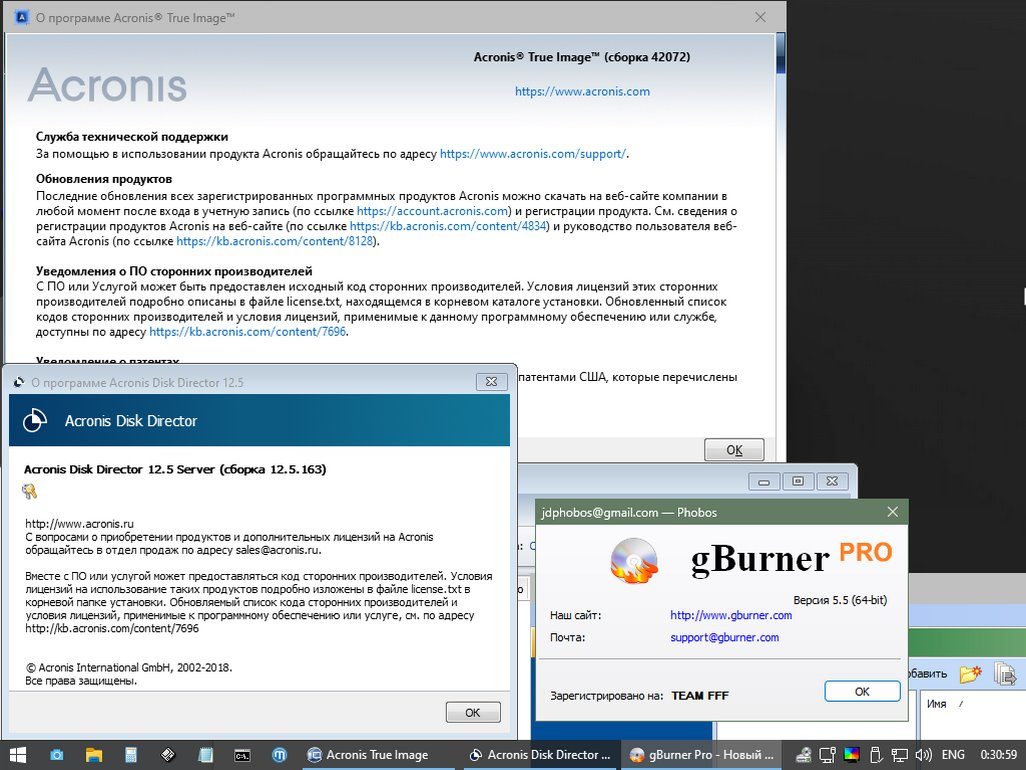Open the clock showing 0:30:59

[999, 755]
